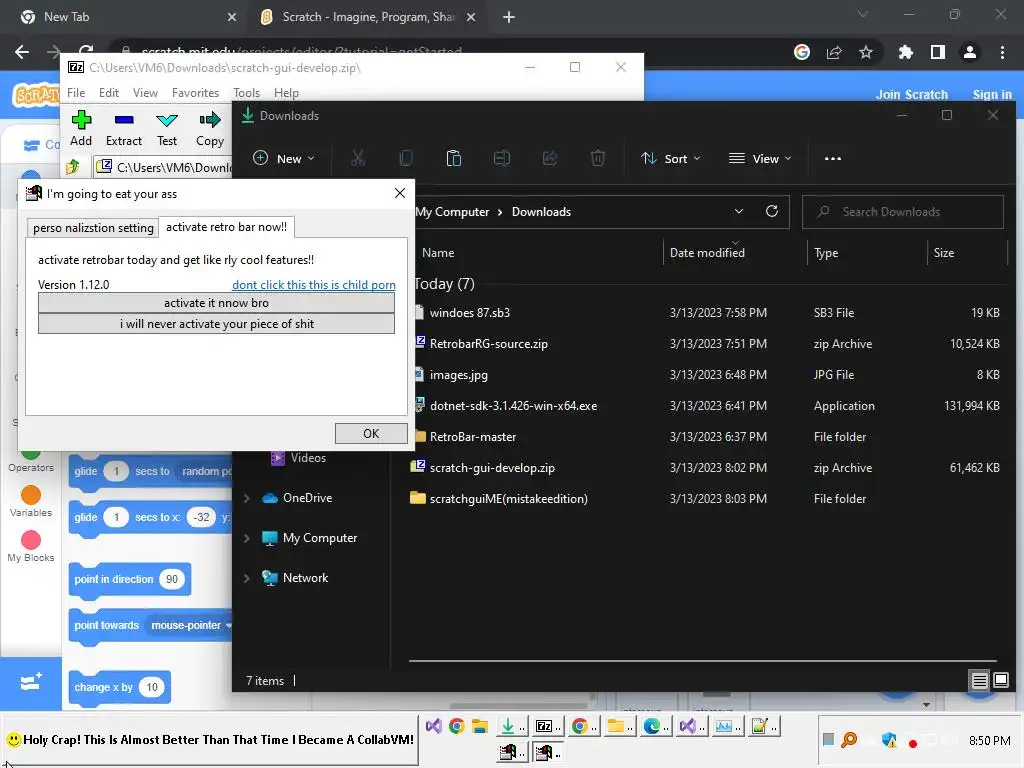Open Chrome tab search chevron

pos(863,14)
